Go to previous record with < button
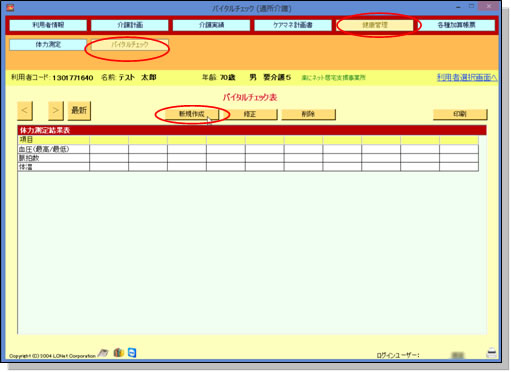Screen dimensions: 511x372 pos(25,111)
